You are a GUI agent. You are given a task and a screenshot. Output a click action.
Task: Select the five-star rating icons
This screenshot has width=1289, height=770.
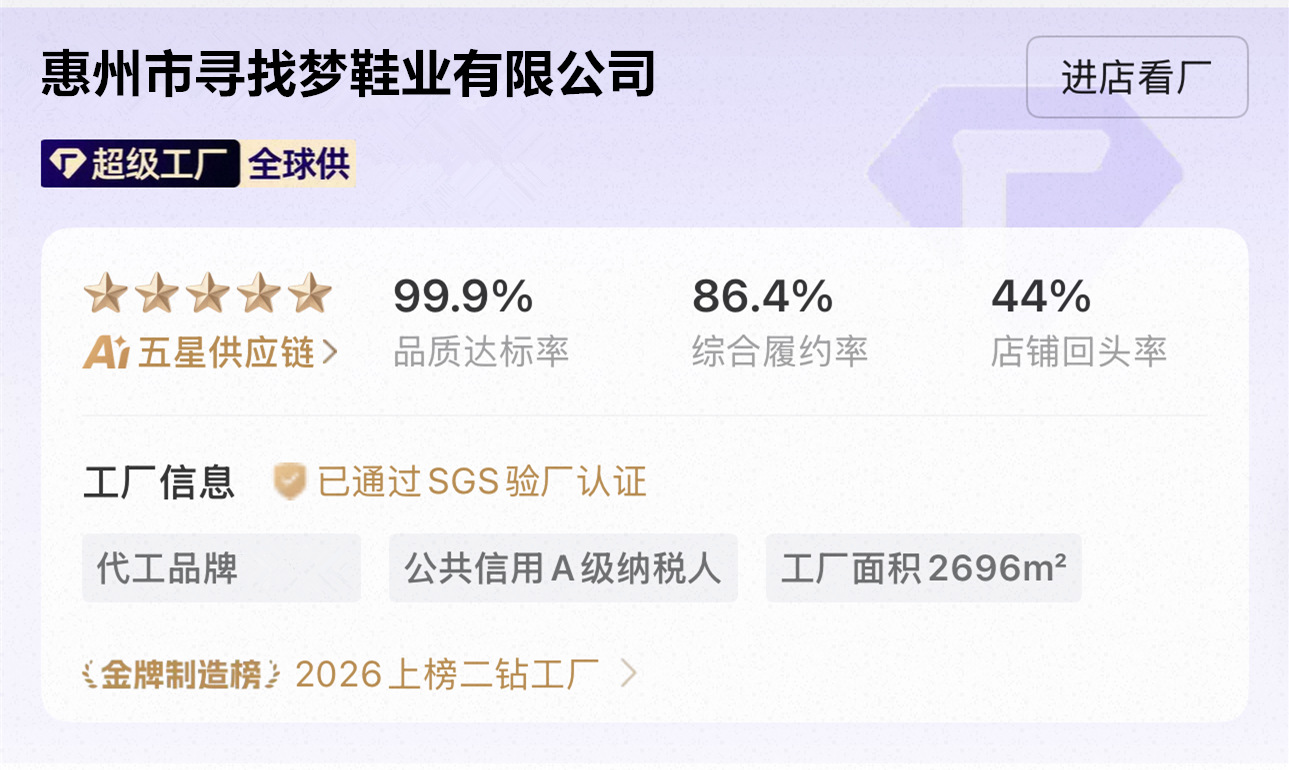coord(207,294)
